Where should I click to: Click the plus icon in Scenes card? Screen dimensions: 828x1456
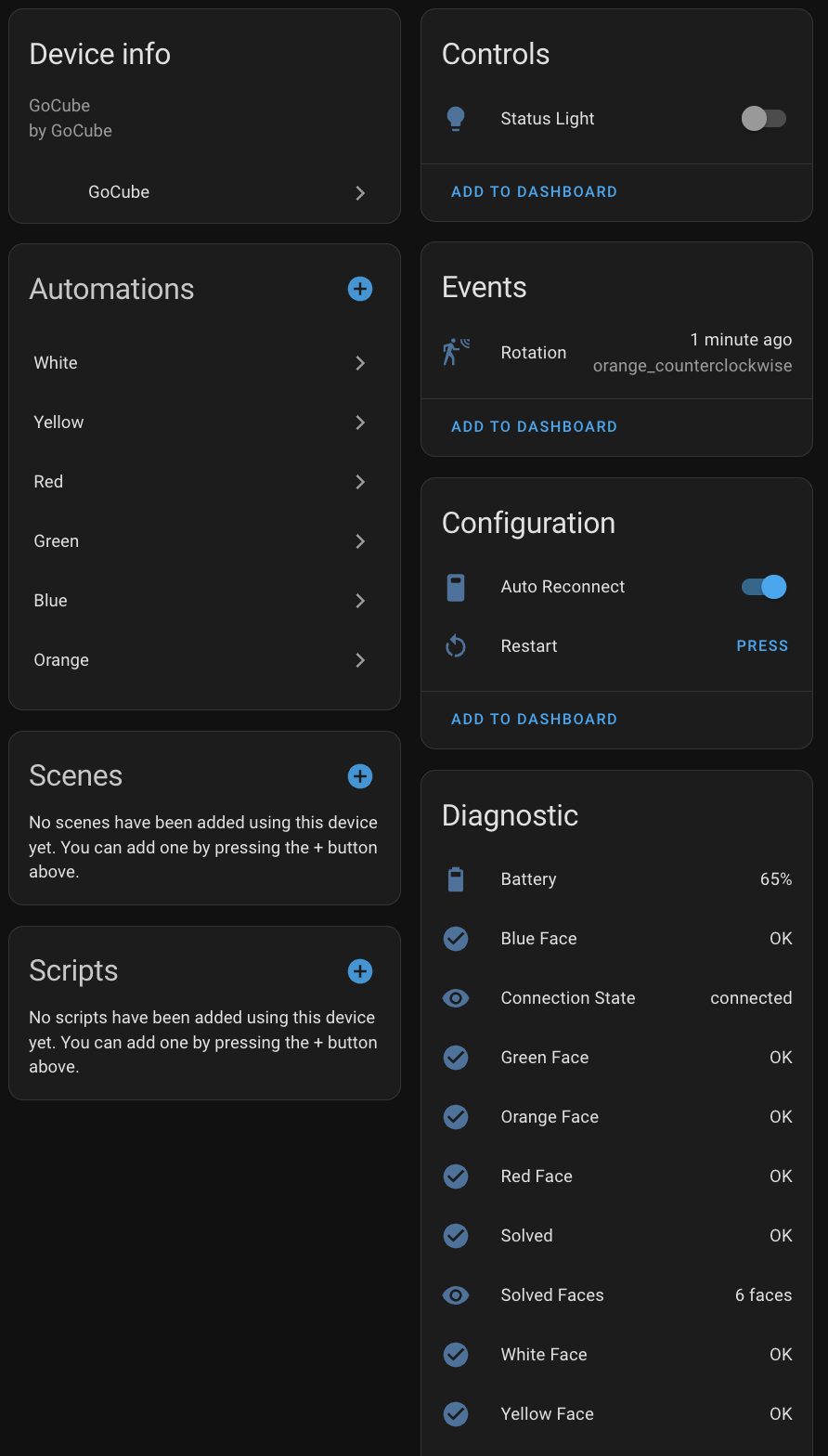(x=360, y=776)
